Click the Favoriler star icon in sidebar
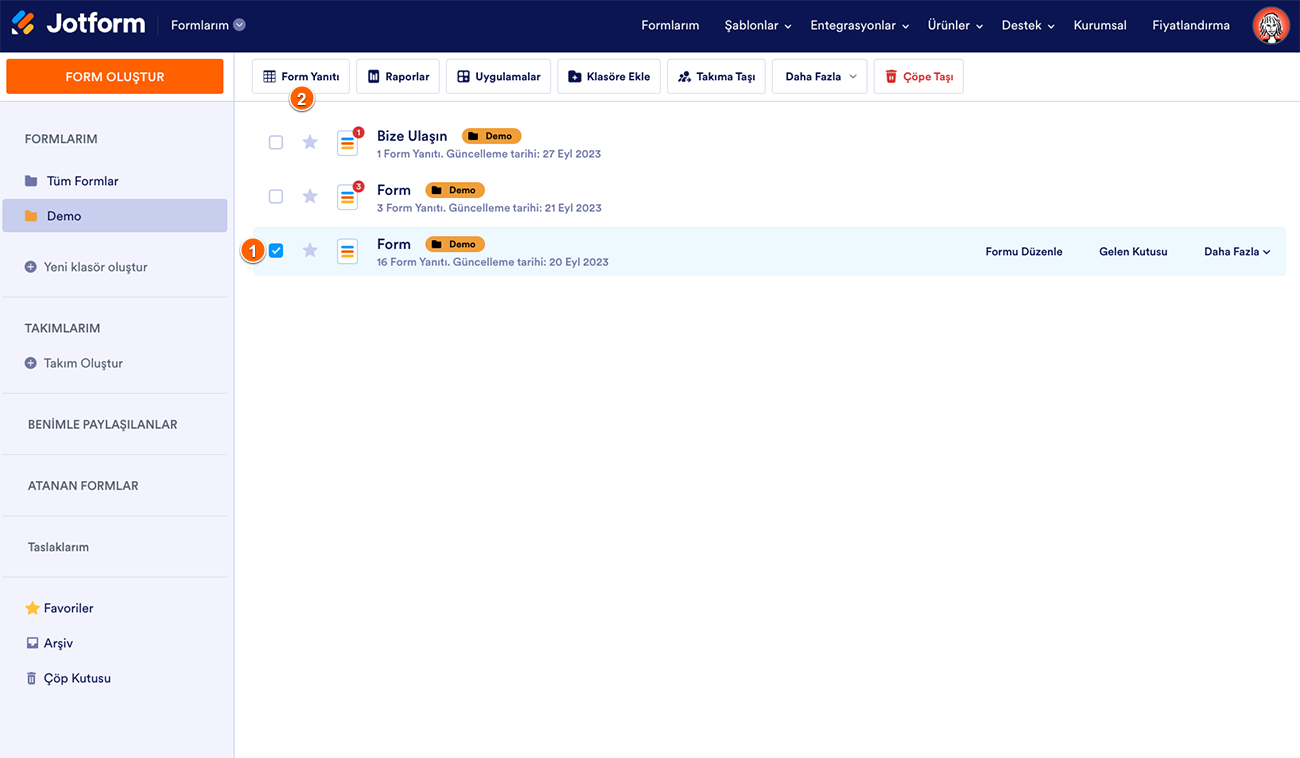Viewport: 1300px width, 758px height. click(32, 608)
